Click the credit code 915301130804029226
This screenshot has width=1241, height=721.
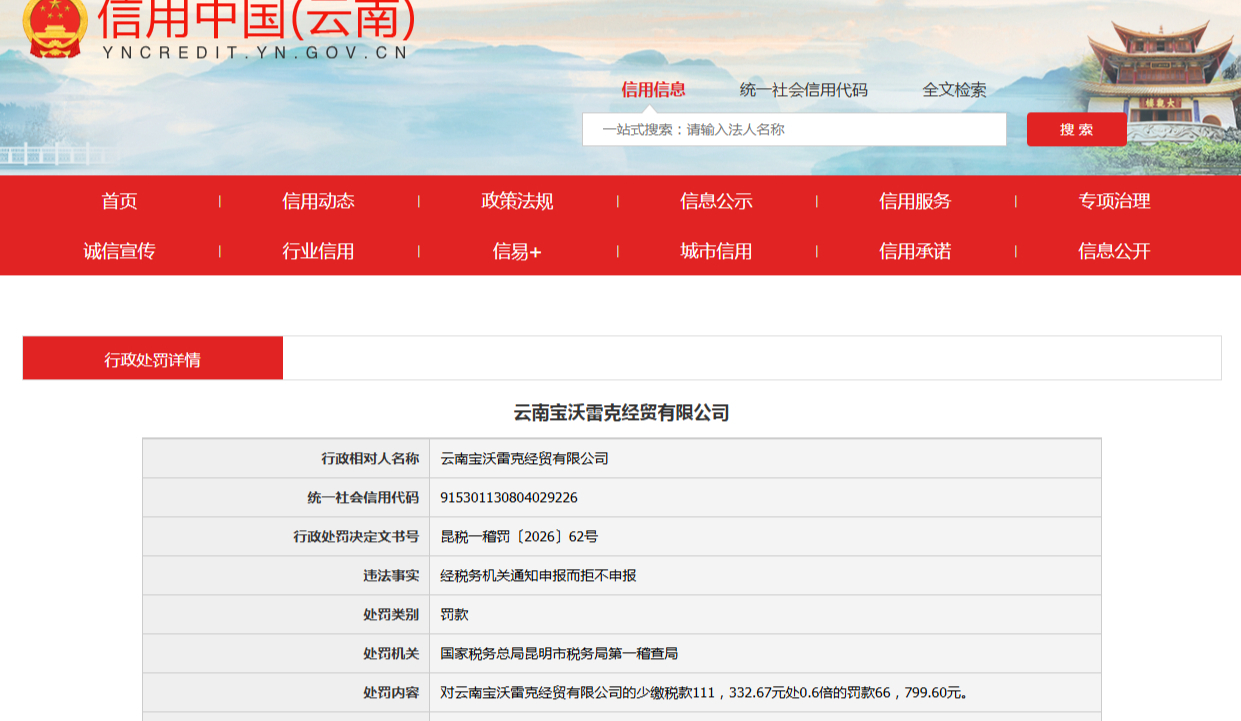(x=509, y=497)
